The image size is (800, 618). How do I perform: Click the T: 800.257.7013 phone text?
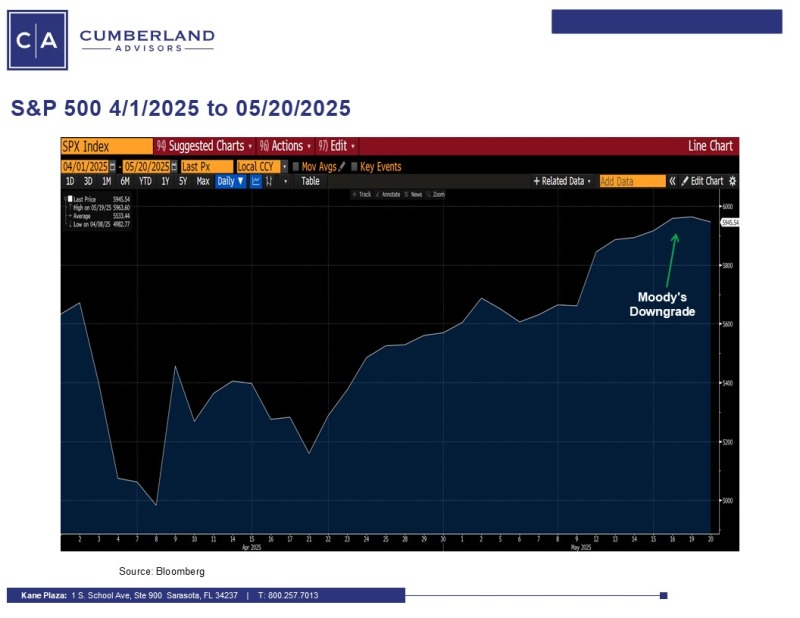tap(288, 596)
